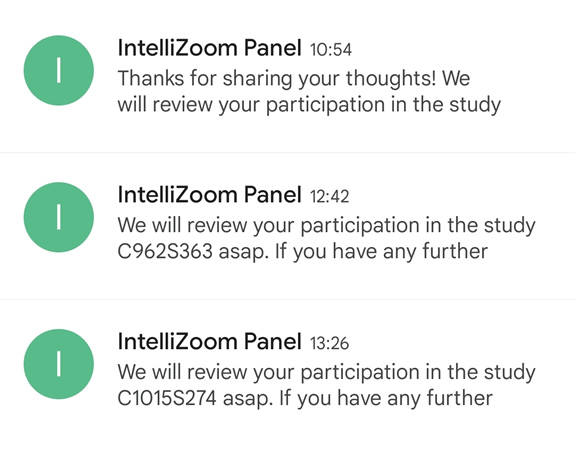Click 'We will review' line in the 13:26 email
The height and width of the screenshot is (450, 575).
[x=326, y=372]
